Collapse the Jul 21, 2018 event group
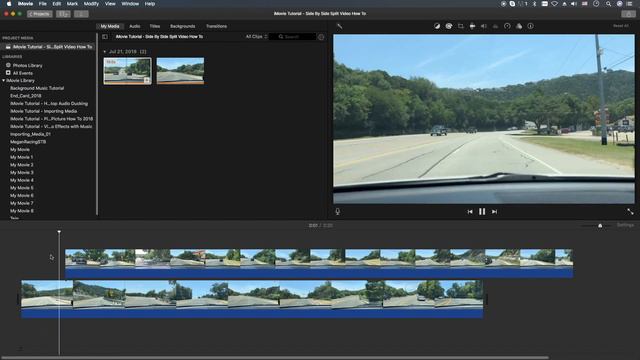 point(104,52)
